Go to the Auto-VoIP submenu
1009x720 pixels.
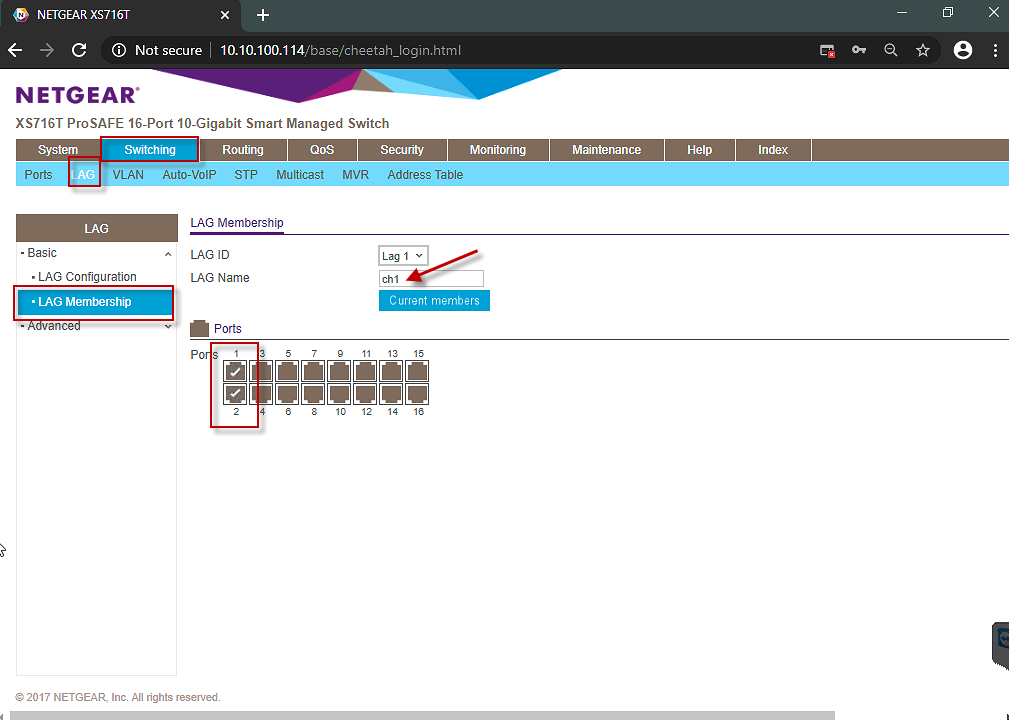(189, 175)
